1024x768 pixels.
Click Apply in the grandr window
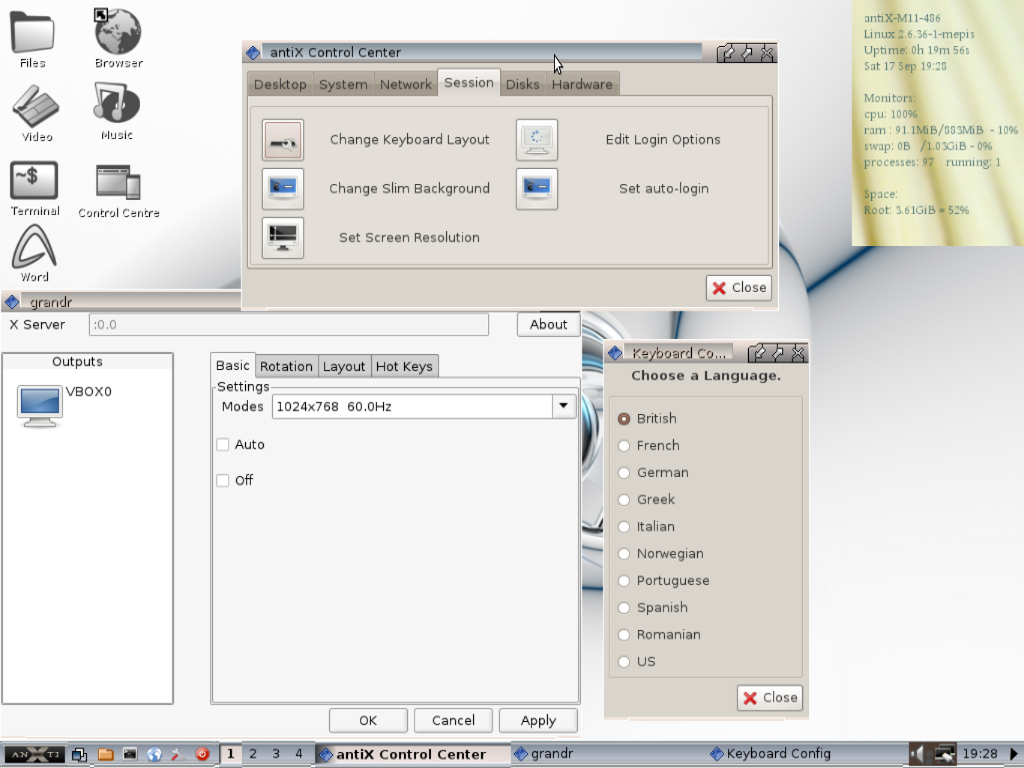click(538, 721)
